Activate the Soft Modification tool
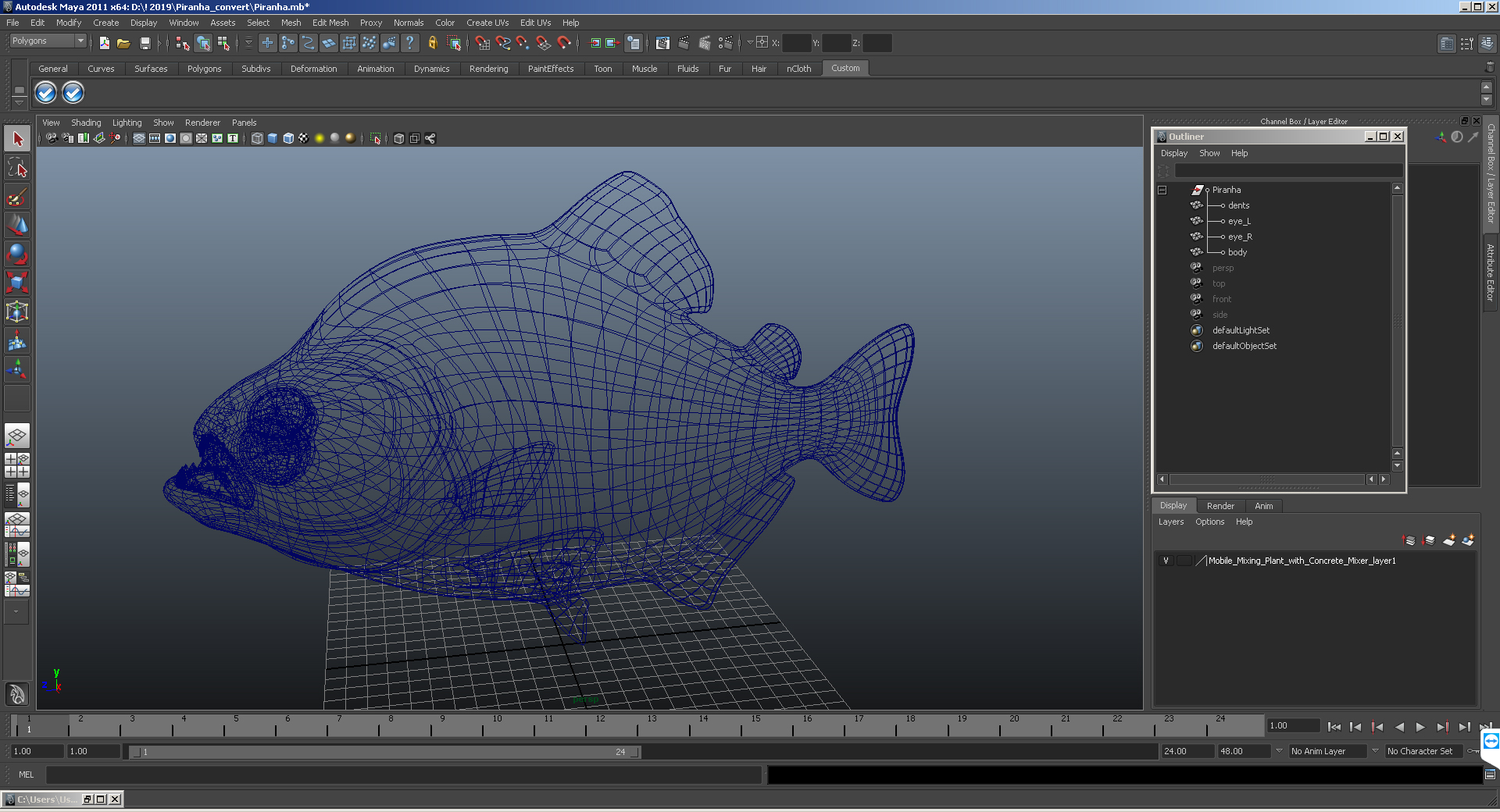Image resolution: width=1500 pixels, height=812 pixels. click(x=17, y=340)
